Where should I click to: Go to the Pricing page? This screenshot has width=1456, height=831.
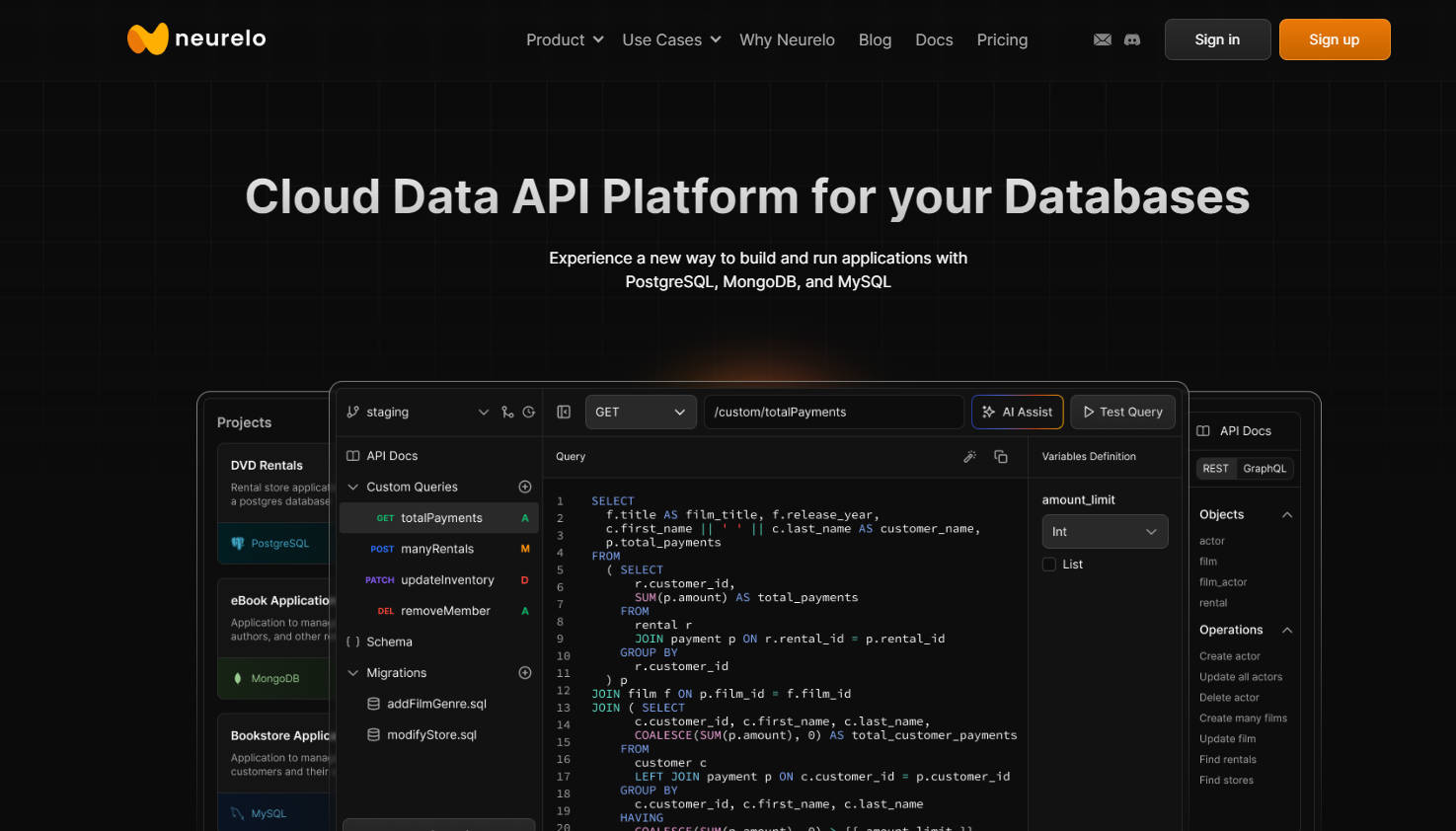coord(1002,39)
